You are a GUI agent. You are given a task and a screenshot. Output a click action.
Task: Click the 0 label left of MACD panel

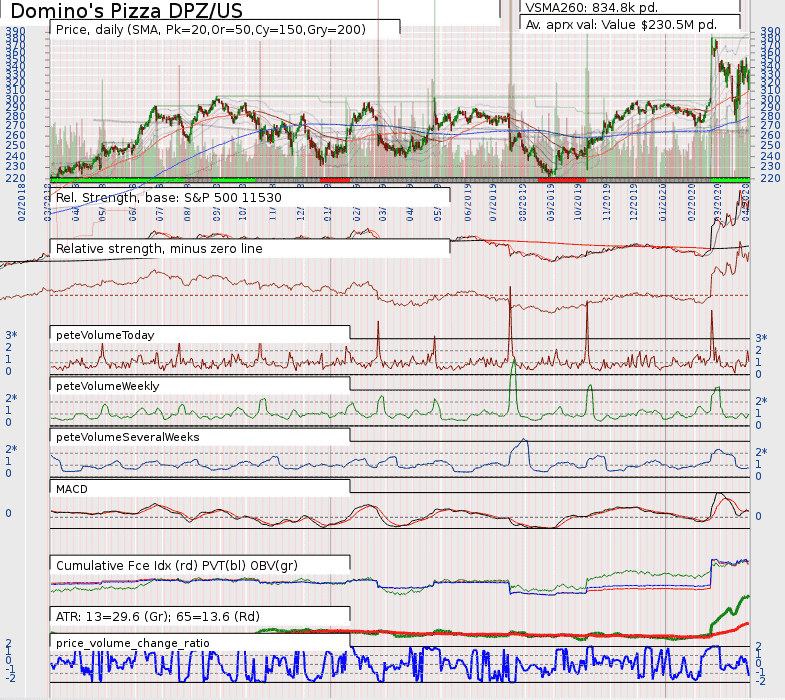pyautogui.click(x=9, y=513)
